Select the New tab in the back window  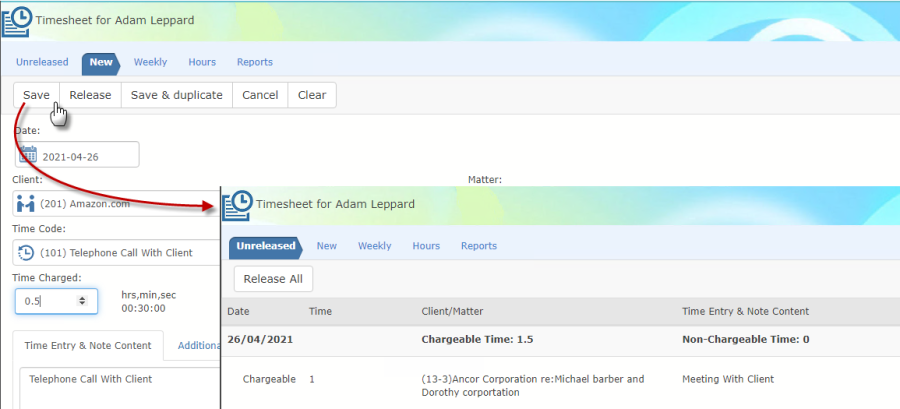coord(101,64)
